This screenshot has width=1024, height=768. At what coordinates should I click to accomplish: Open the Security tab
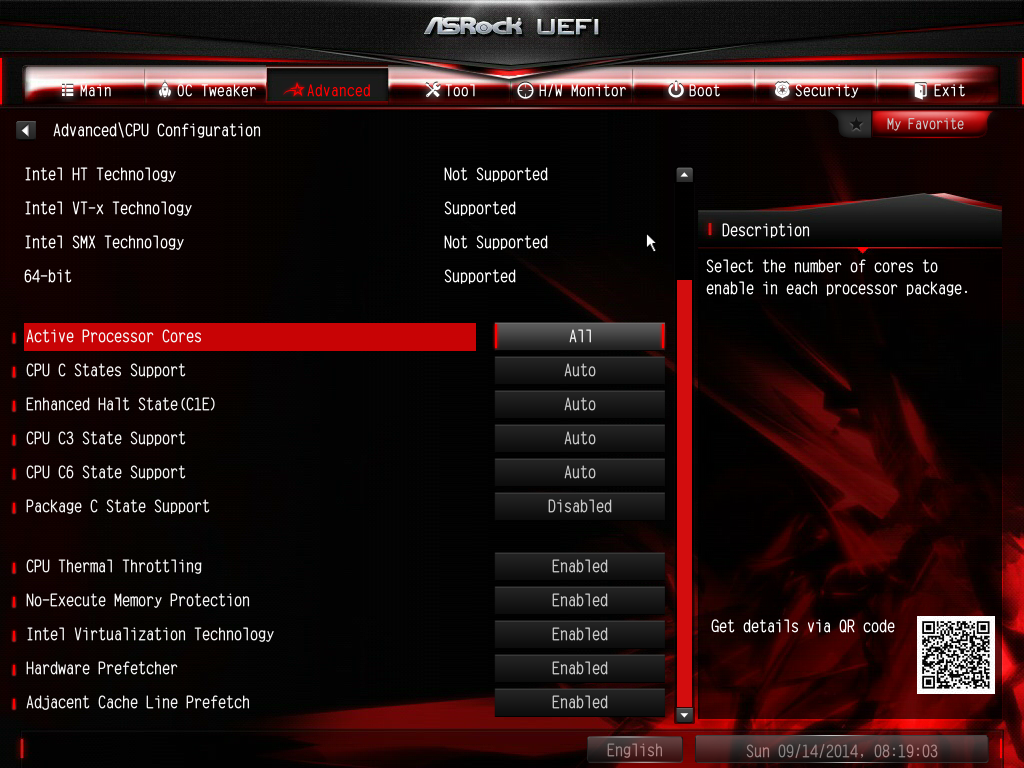(816, 91)
